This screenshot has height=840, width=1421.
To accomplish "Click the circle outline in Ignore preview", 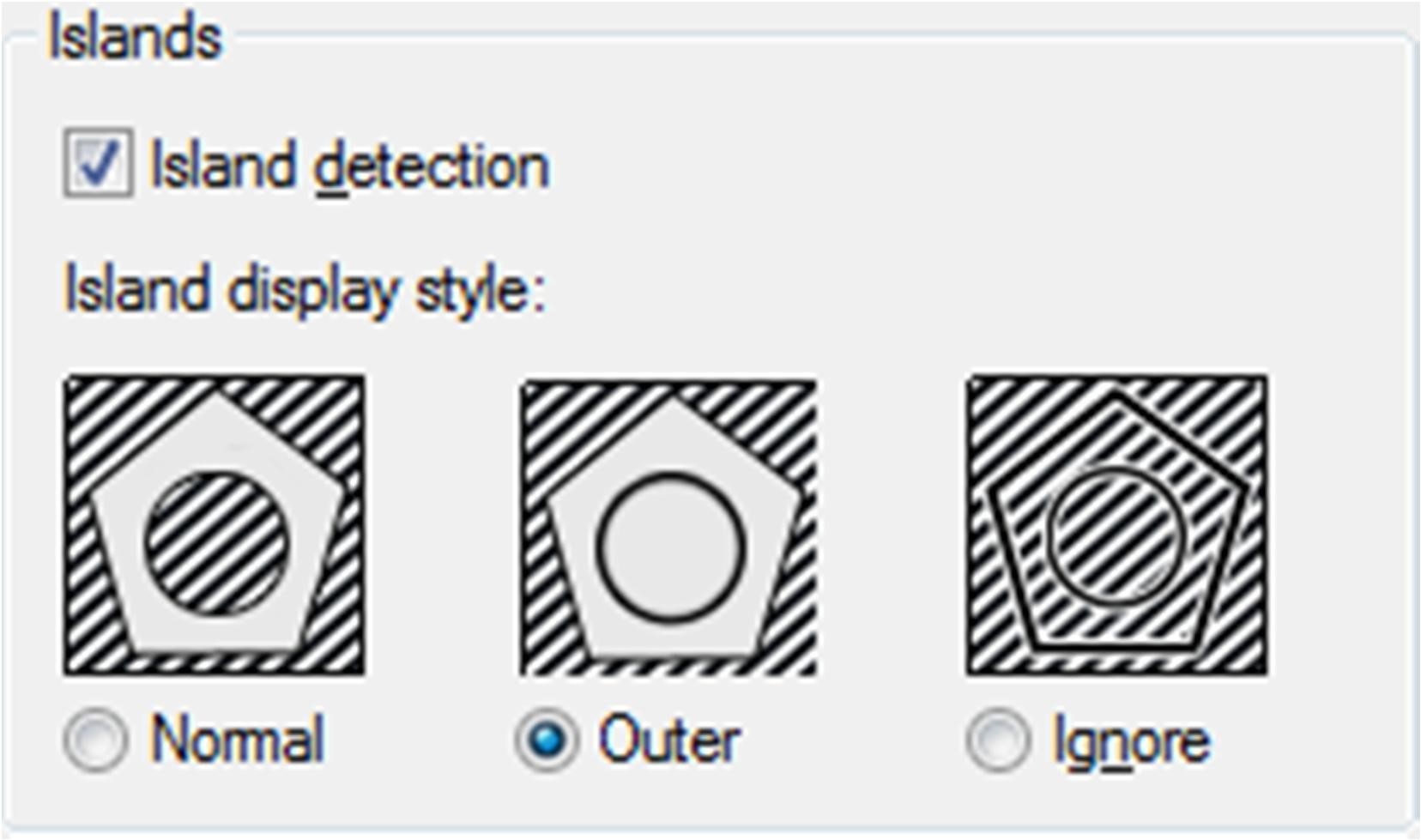I will point(1048,532).
